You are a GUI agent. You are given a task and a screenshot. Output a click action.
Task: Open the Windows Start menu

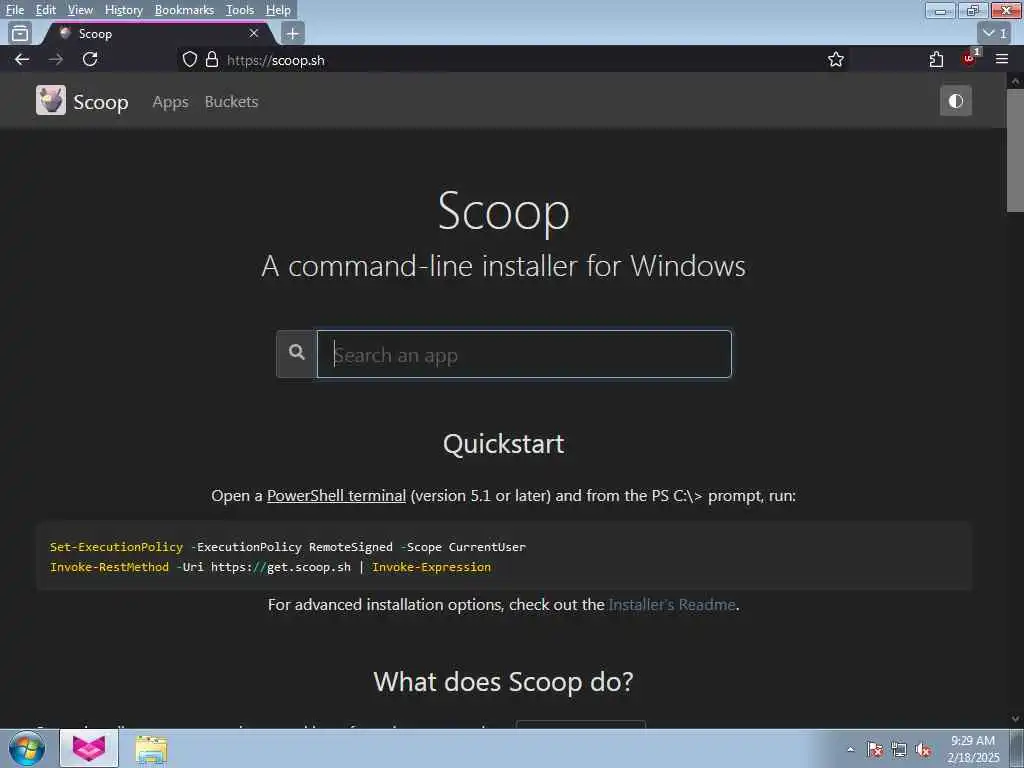27,748
